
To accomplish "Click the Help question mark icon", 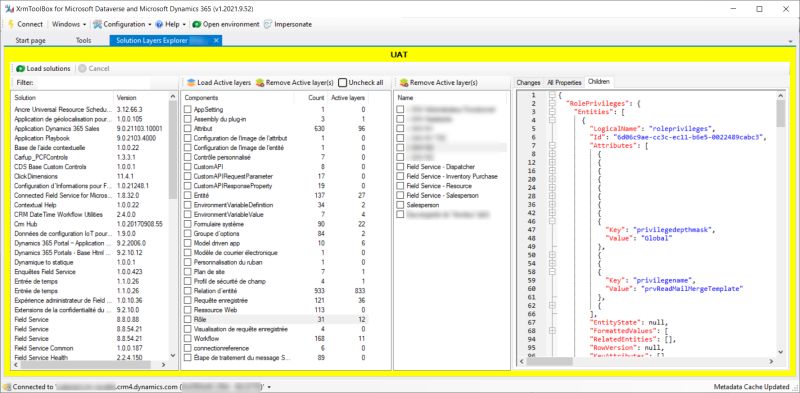I will 159,24.
